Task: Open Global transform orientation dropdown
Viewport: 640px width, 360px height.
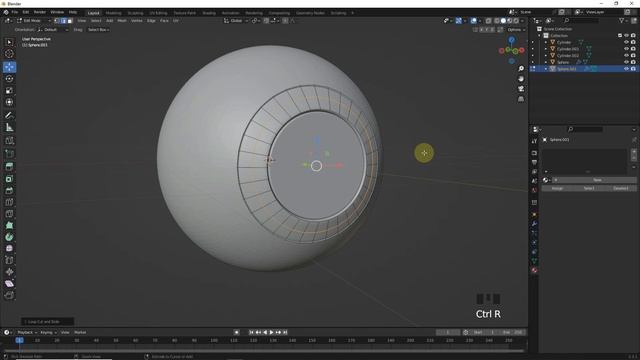Action: pyautogui.click(x=236, y=21)
